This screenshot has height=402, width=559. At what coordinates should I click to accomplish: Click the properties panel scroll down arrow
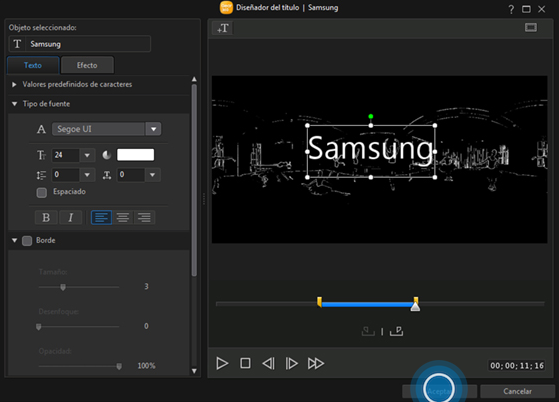click(194, 371)
